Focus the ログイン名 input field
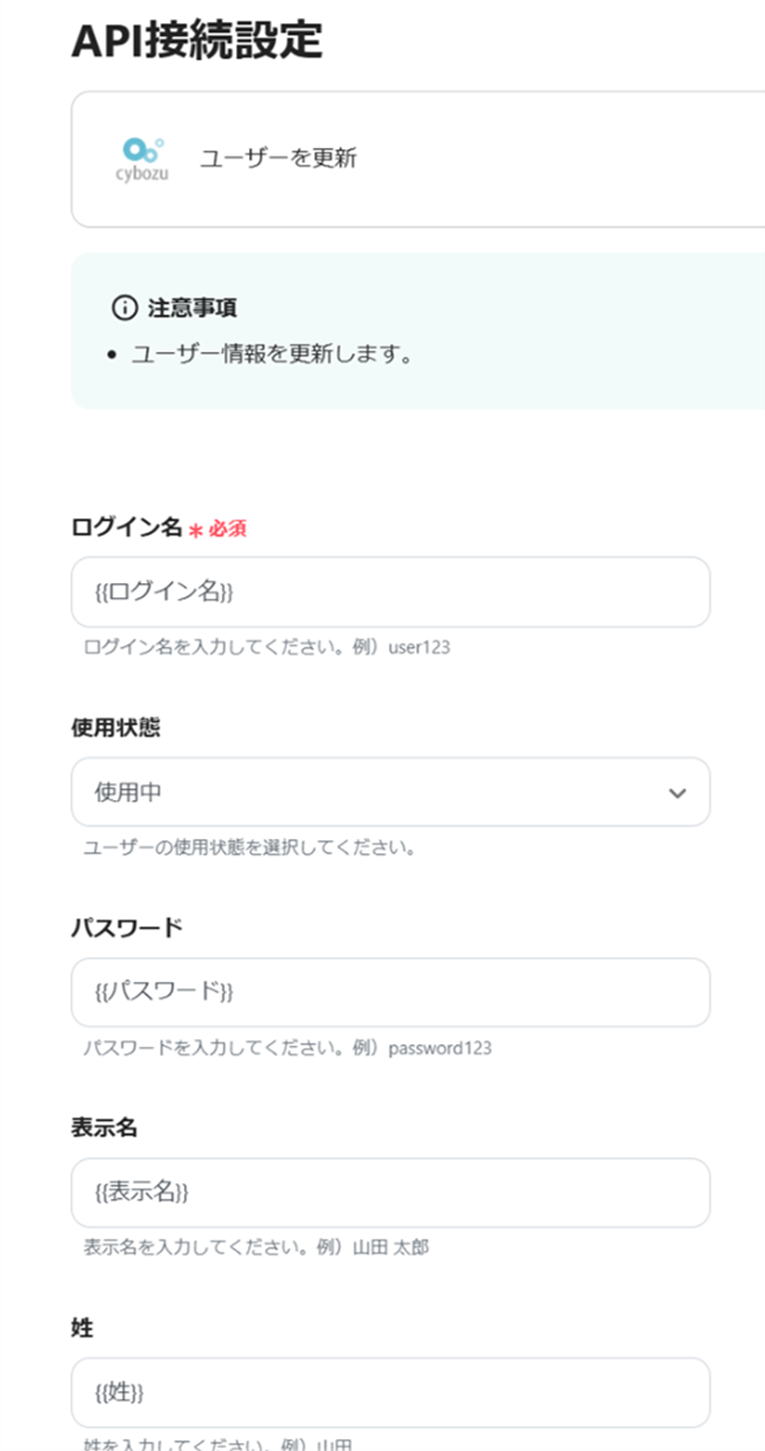 (390, 592)
